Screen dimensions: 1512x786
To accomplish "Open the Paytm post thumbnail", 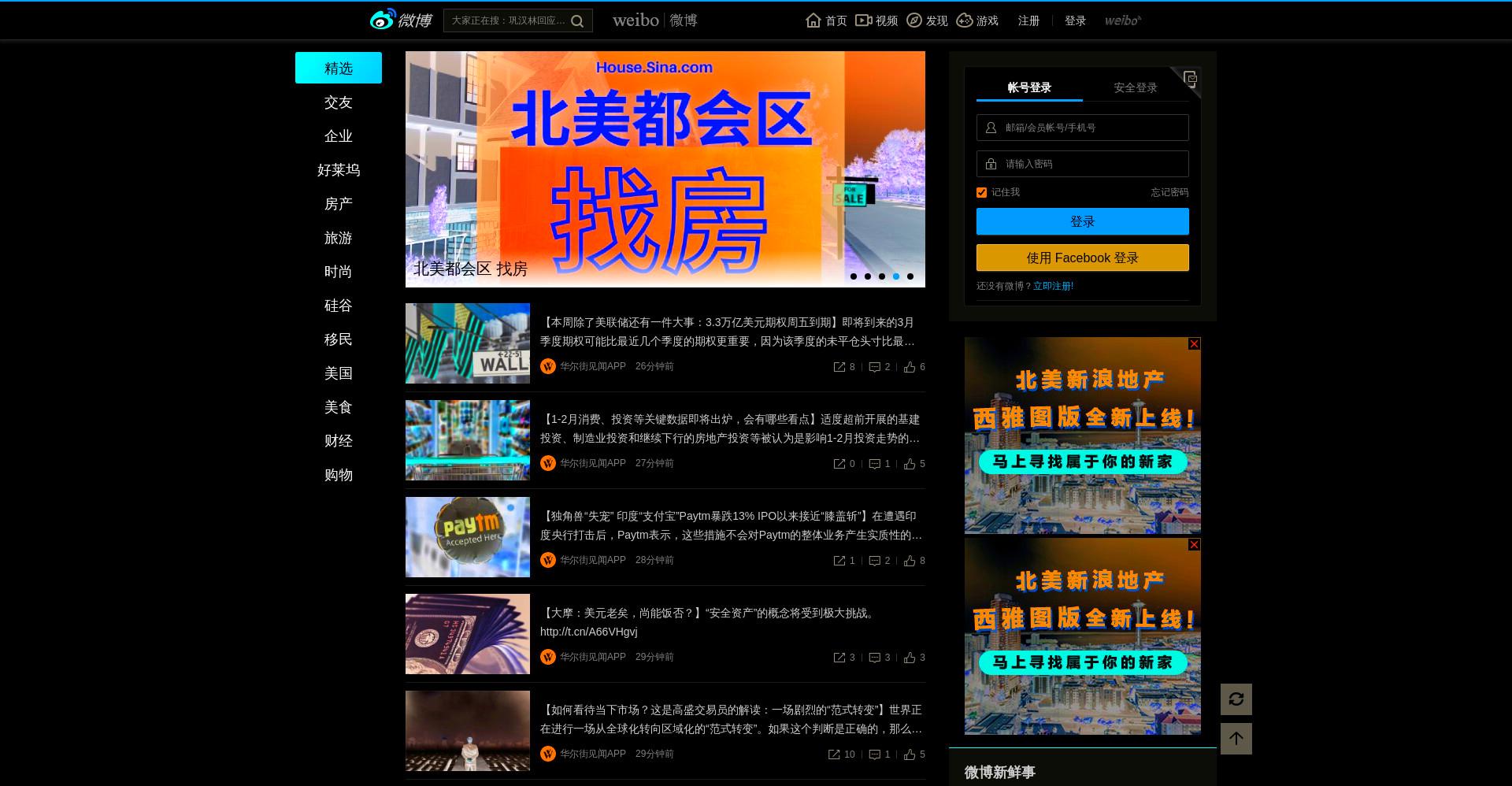I will (468, 537).
